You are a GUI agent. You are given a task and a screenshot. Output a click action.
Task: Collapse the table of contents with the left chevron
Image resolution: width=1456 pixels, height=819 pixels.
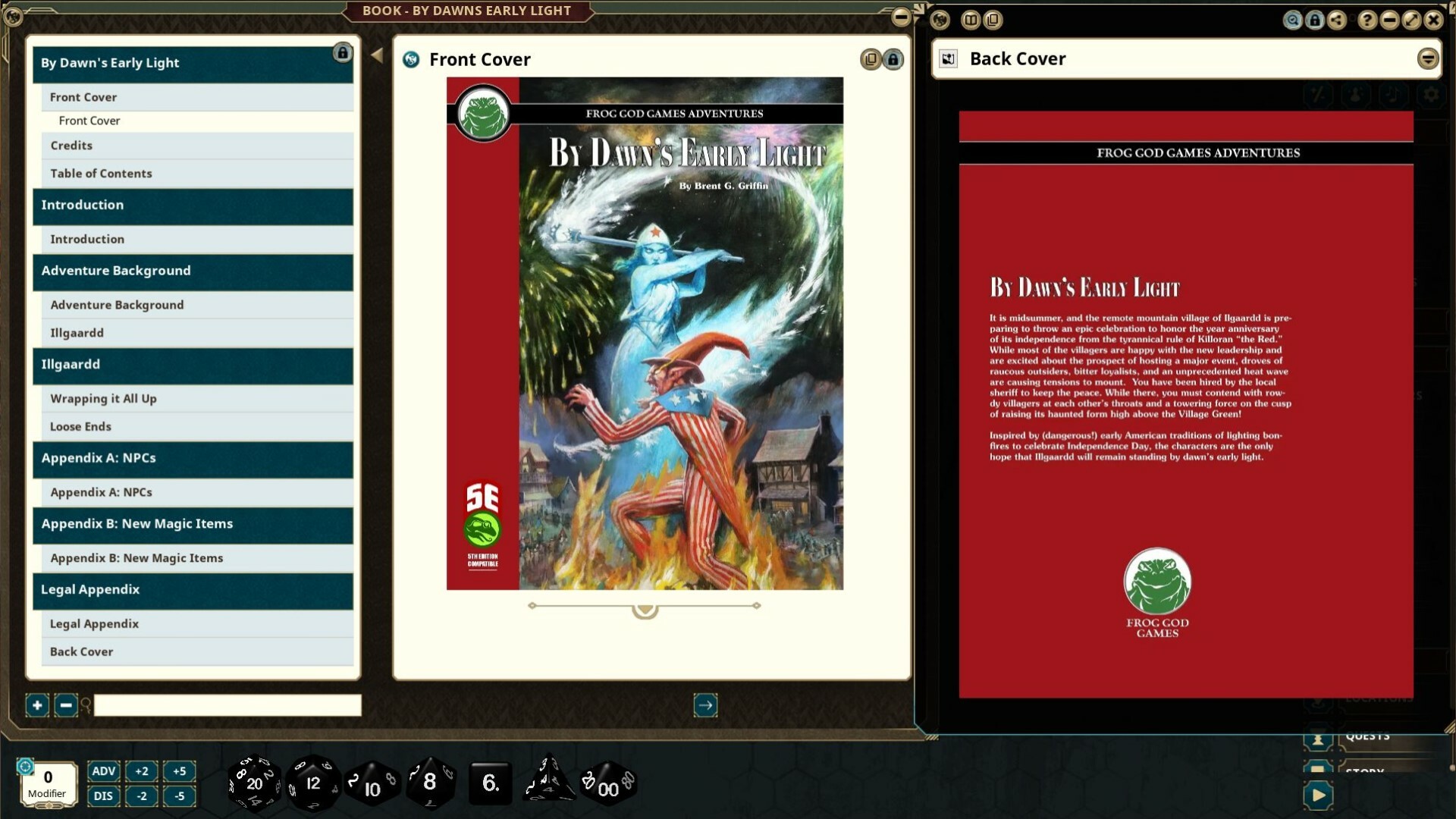click(376, 54)
